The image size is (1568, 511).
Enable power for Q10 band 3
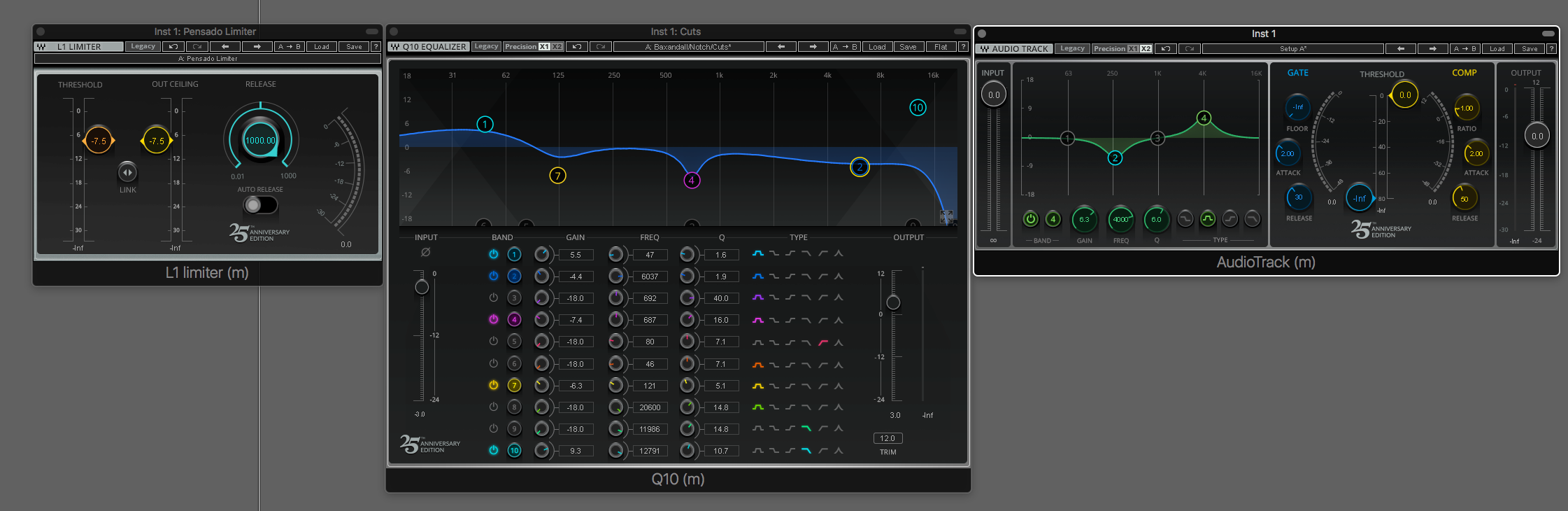coord(493,297)
